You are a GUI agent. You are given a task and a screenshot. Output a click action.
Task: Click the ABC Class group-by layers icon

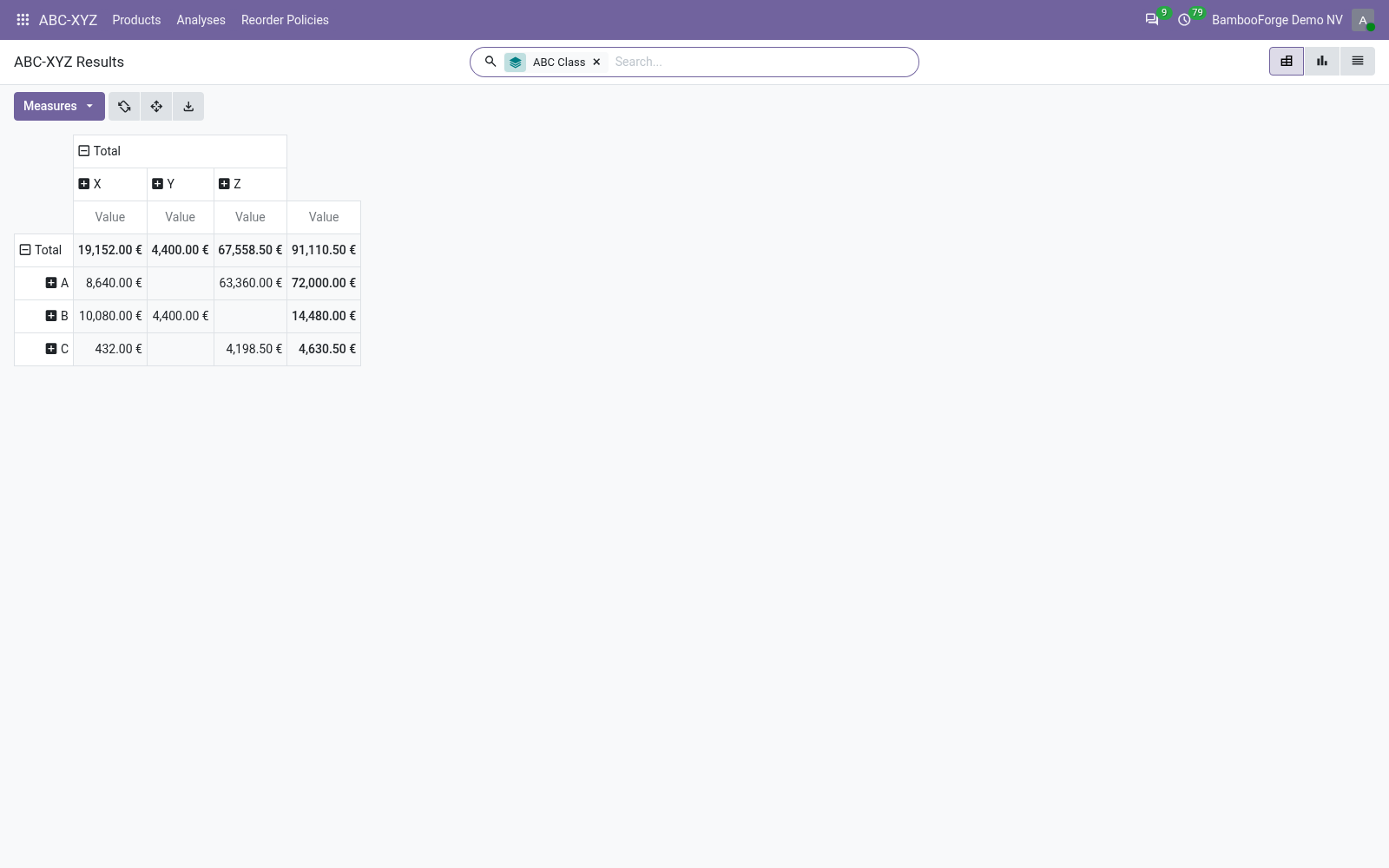[516, 62]
